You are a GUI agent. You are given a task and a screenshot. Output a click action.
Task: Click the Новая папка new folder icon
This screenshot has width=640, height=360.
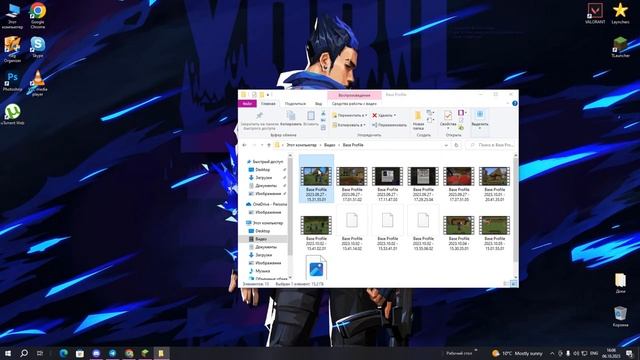tap(418, 116)
